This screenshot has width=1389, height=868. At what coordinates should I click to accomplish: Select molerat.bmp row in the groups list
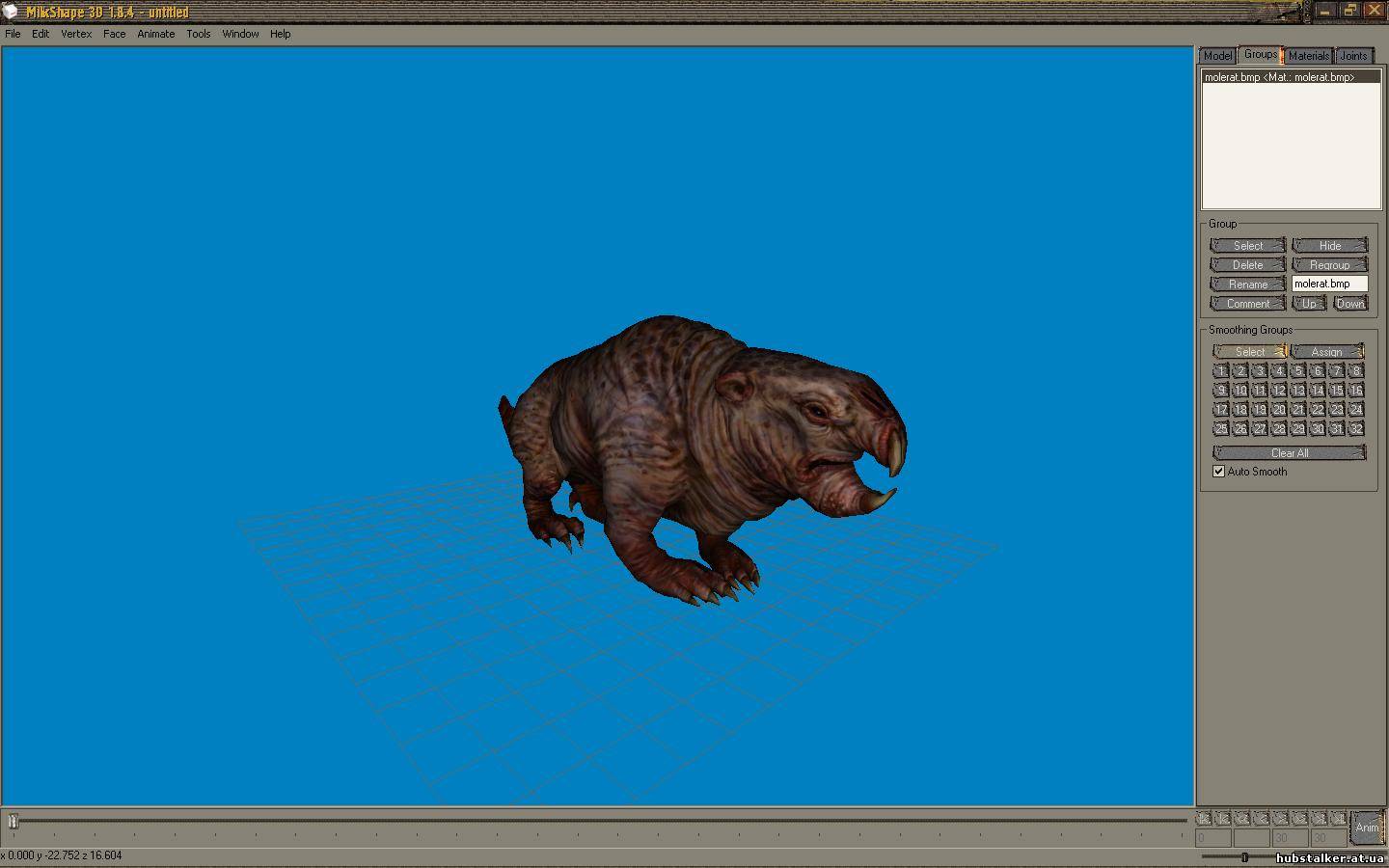[1291, 77]
